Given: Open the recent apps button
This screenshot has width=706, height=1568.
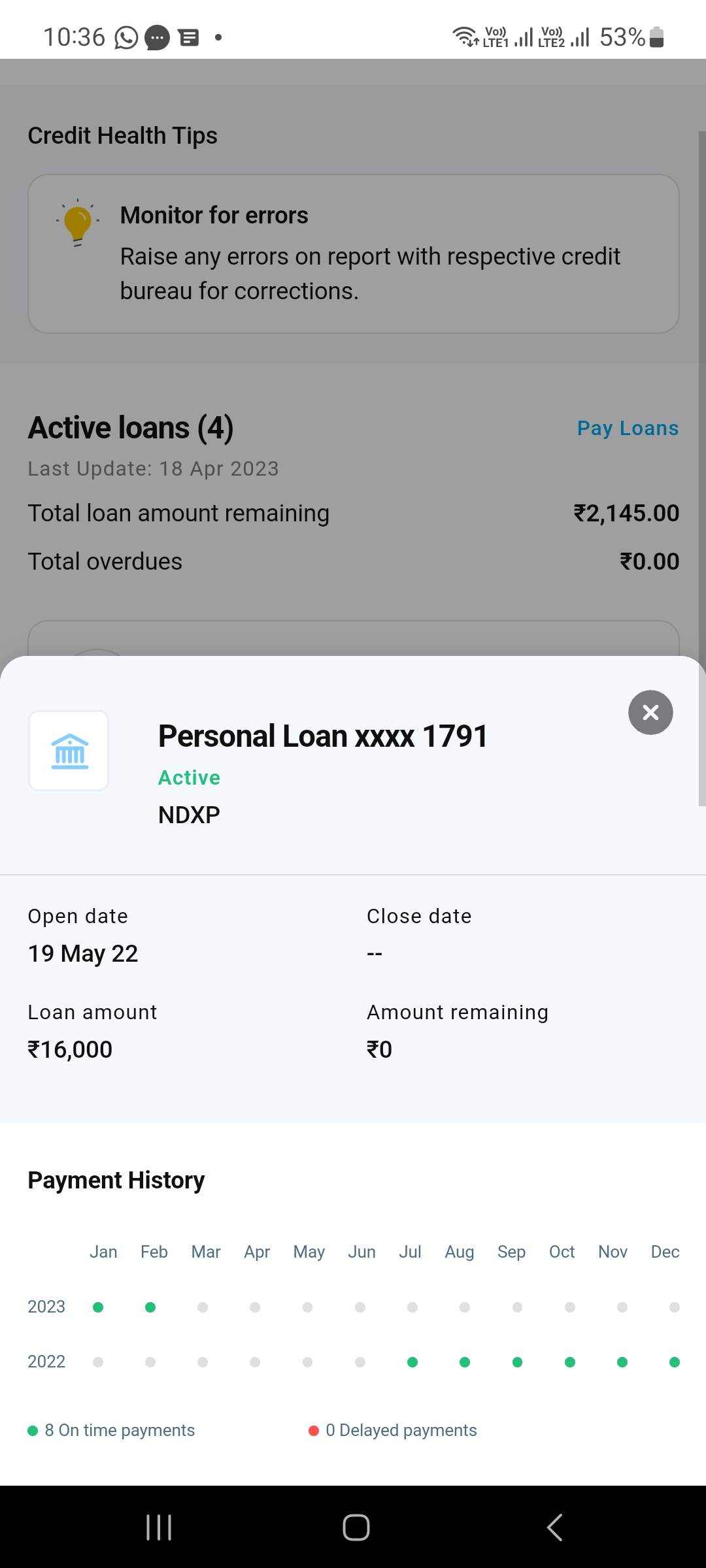Looking at the screenshot, I should point(159,1527).
